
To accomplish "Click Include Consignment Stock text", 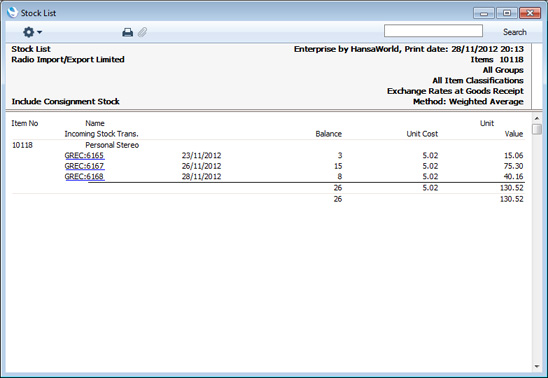I will coord(65,102).
